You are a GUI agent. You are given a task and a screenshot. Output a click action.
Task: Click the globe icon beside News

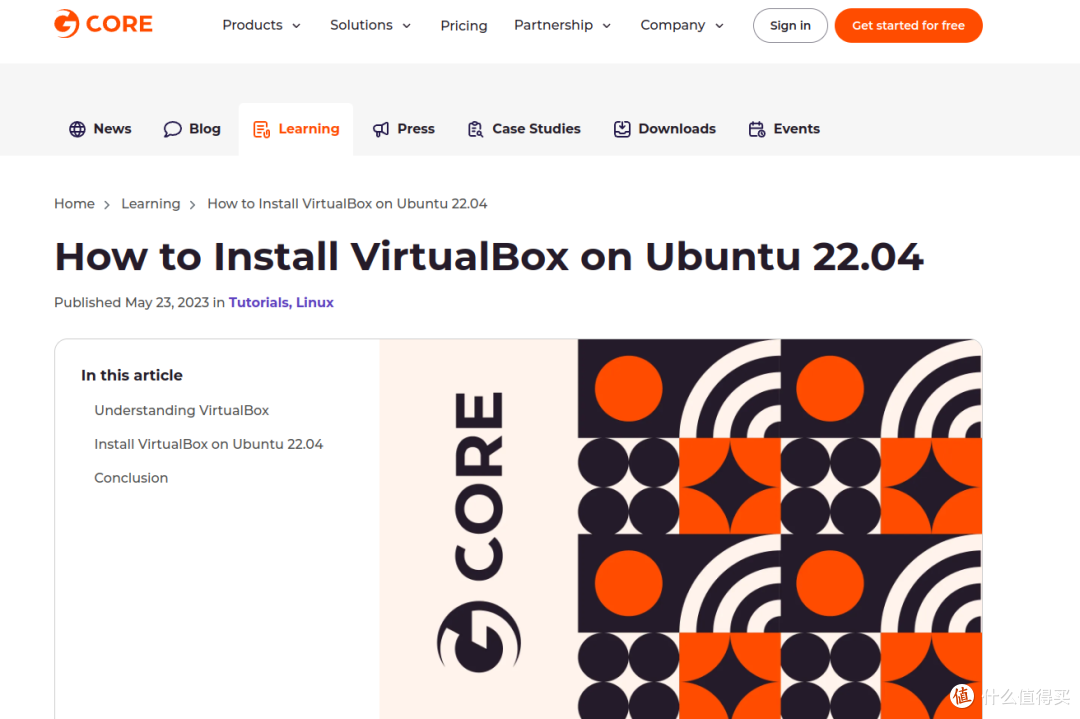(x=77, y=129)
